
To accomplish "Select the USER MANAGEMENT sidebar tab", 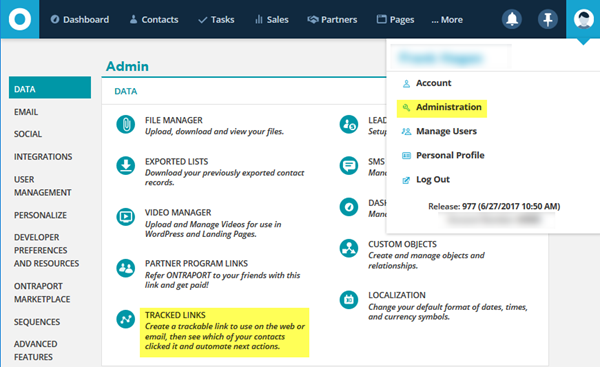I will [x=42, y=186].
